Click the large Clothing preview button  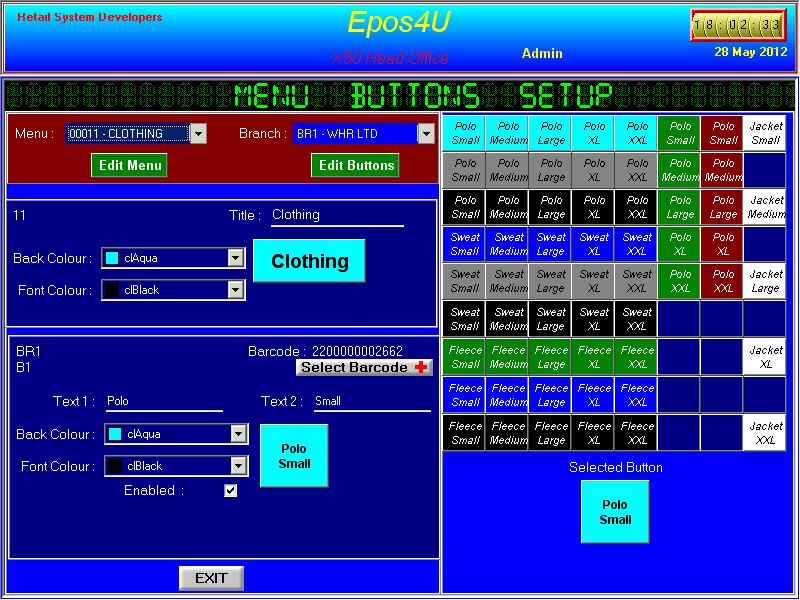click(309, 261)
